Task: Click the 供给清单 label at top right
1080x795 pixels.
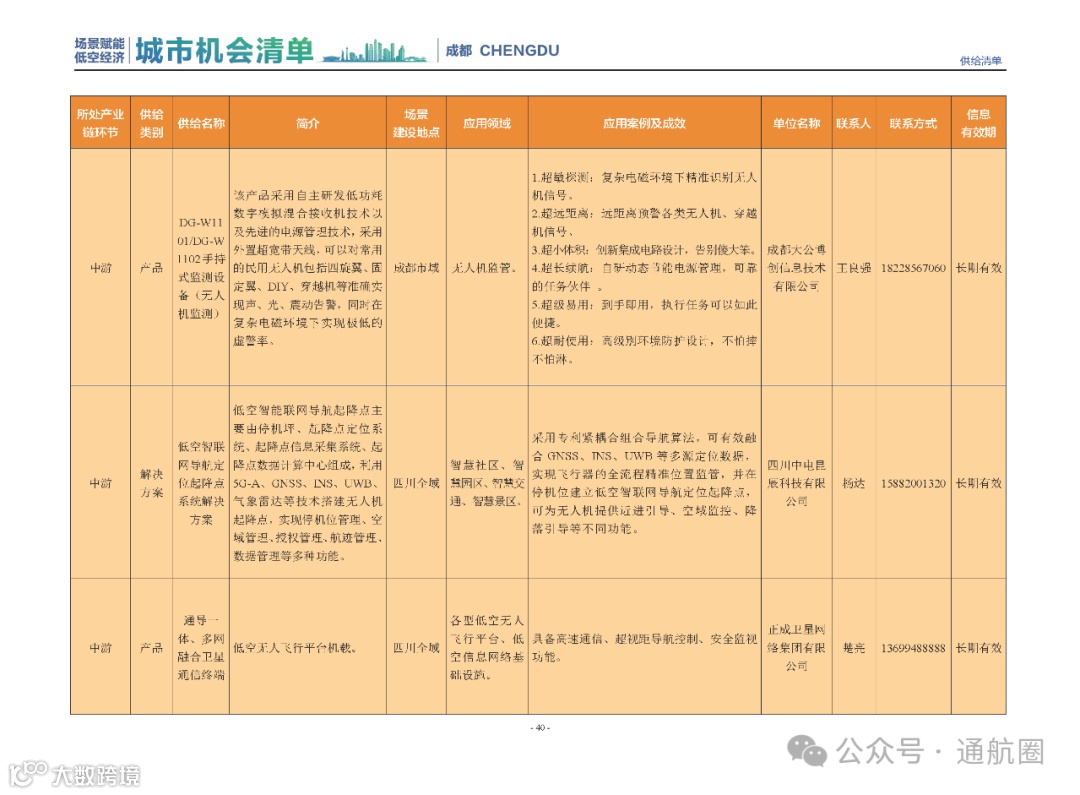Action: pos(981,61)
